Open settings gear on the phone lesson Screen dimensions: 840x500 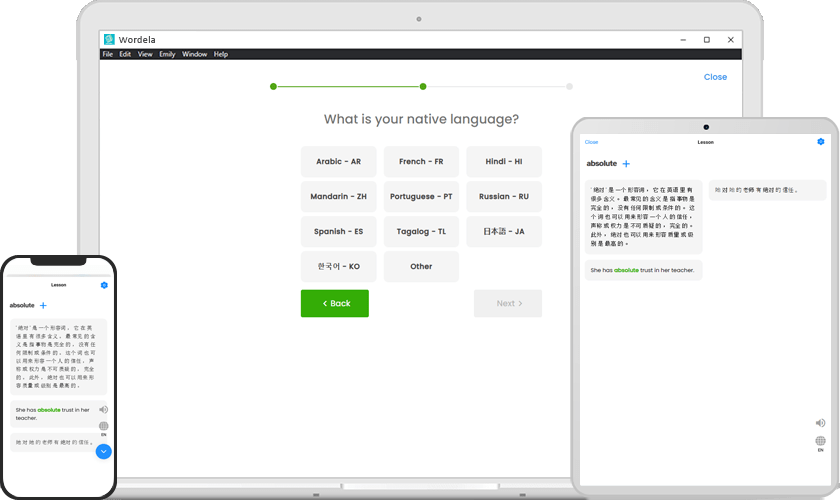(104, 285)
